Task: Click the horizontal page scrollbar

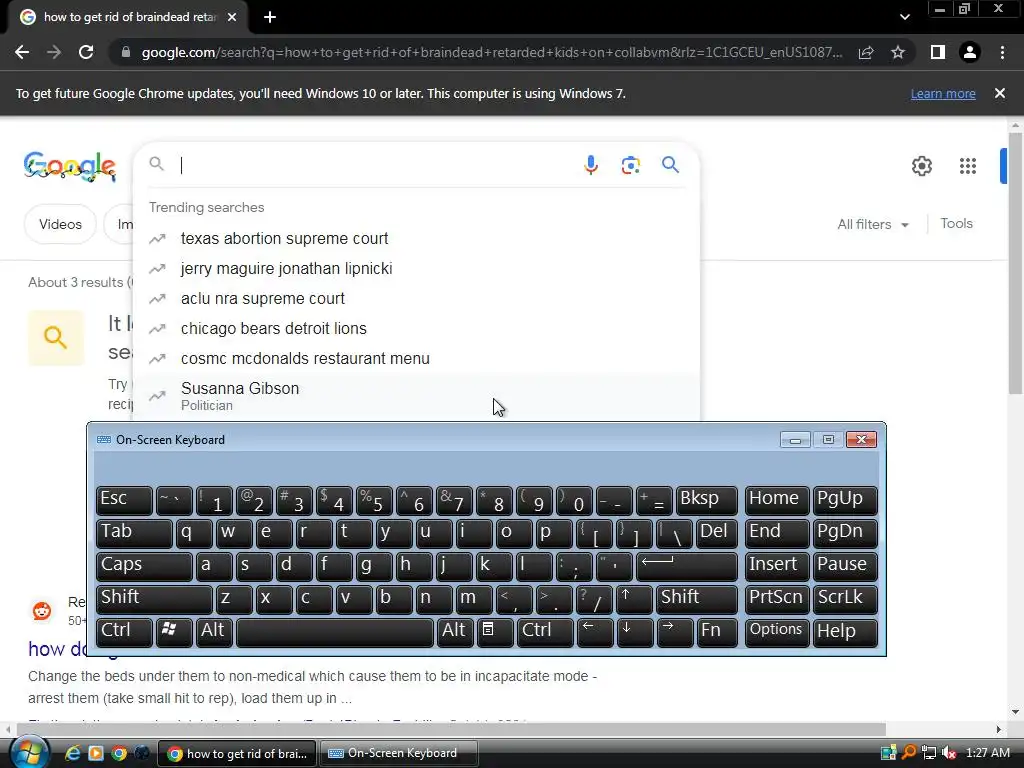Action: click(451, 729)
